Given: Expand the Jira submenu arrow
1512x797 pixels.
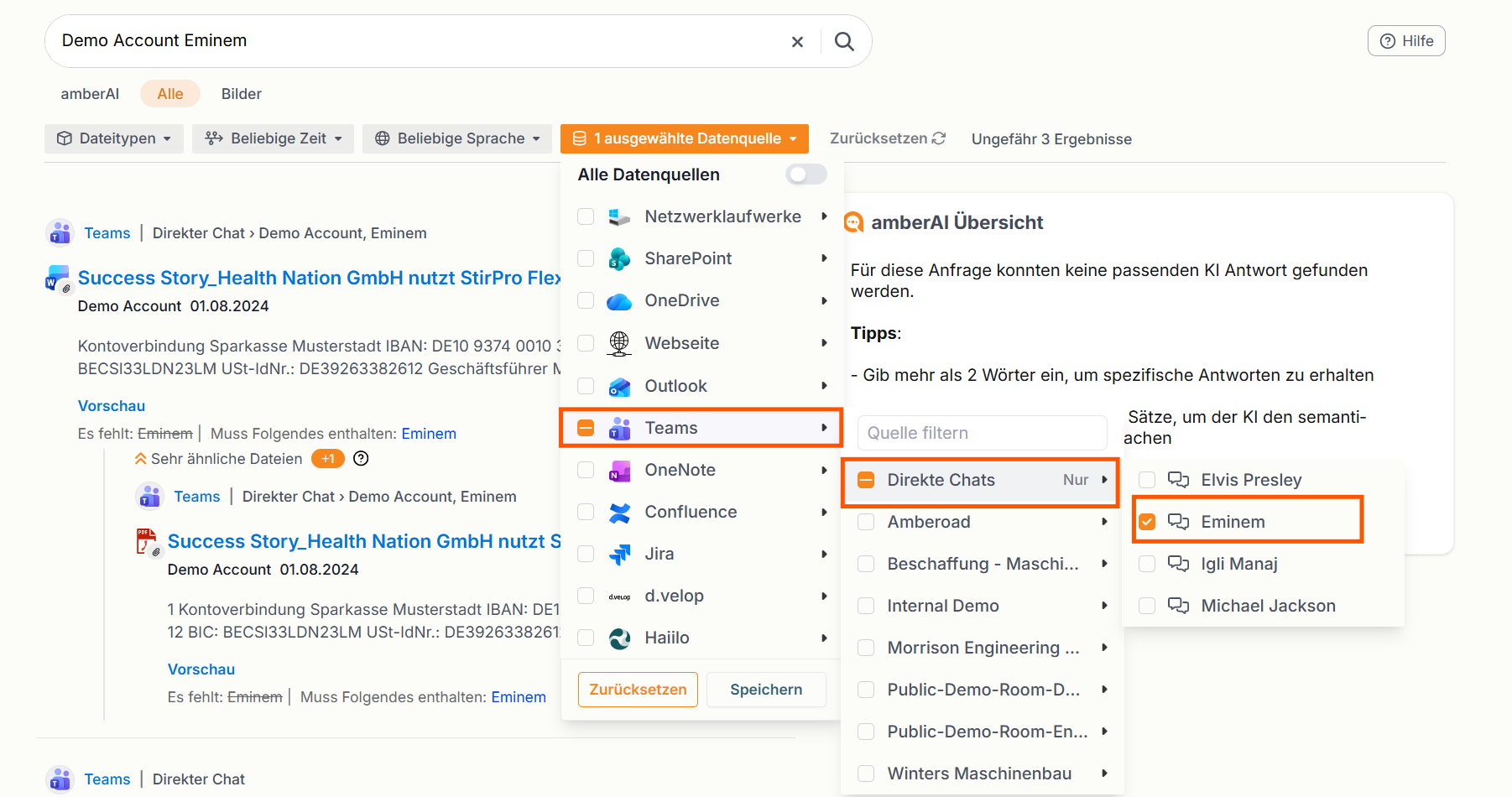Looking at the screenshot, I should [825, 555].
